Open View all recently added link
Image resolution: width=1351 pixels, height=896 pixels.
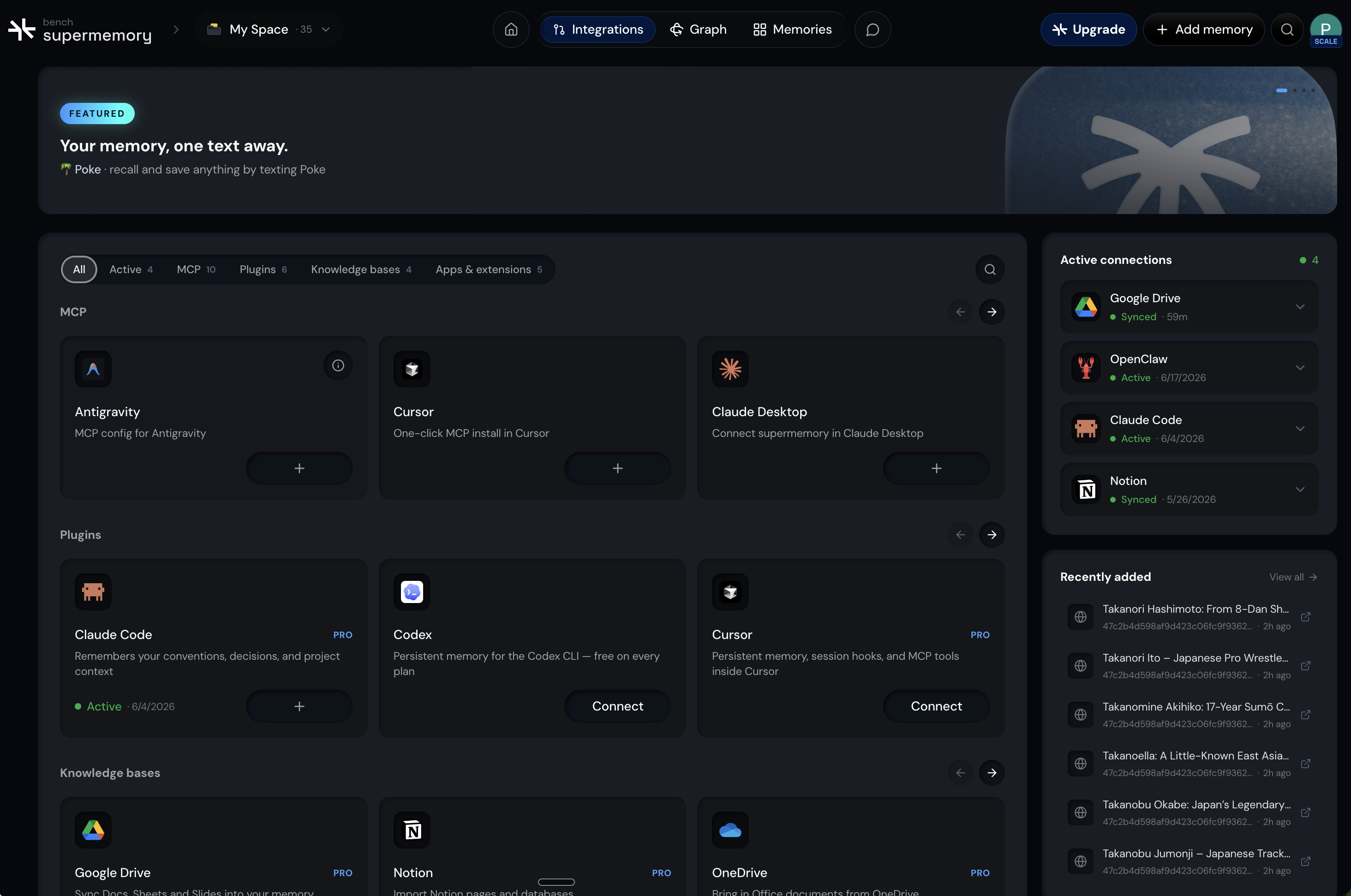click(x=1293, y=577)
